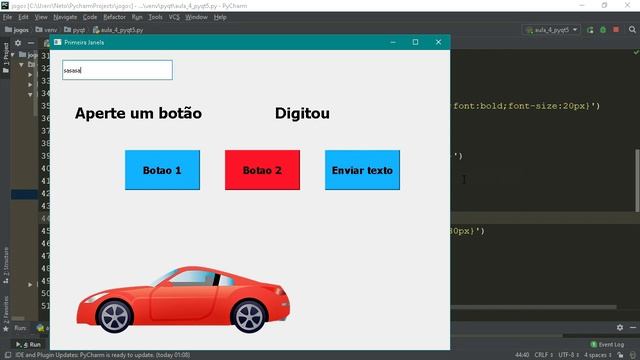Maximize the Primeira Janela window

416,42
